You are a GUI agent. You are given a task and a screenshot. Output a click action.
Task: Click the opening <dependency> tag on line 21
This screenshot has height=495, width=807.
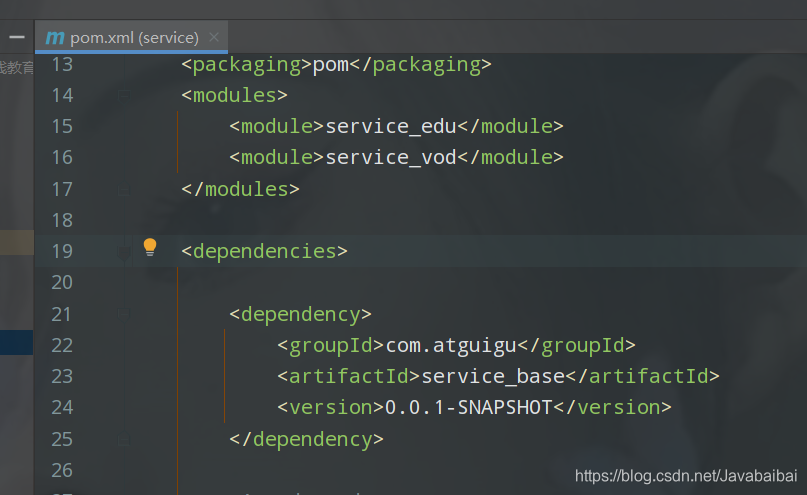pos(300,314)
